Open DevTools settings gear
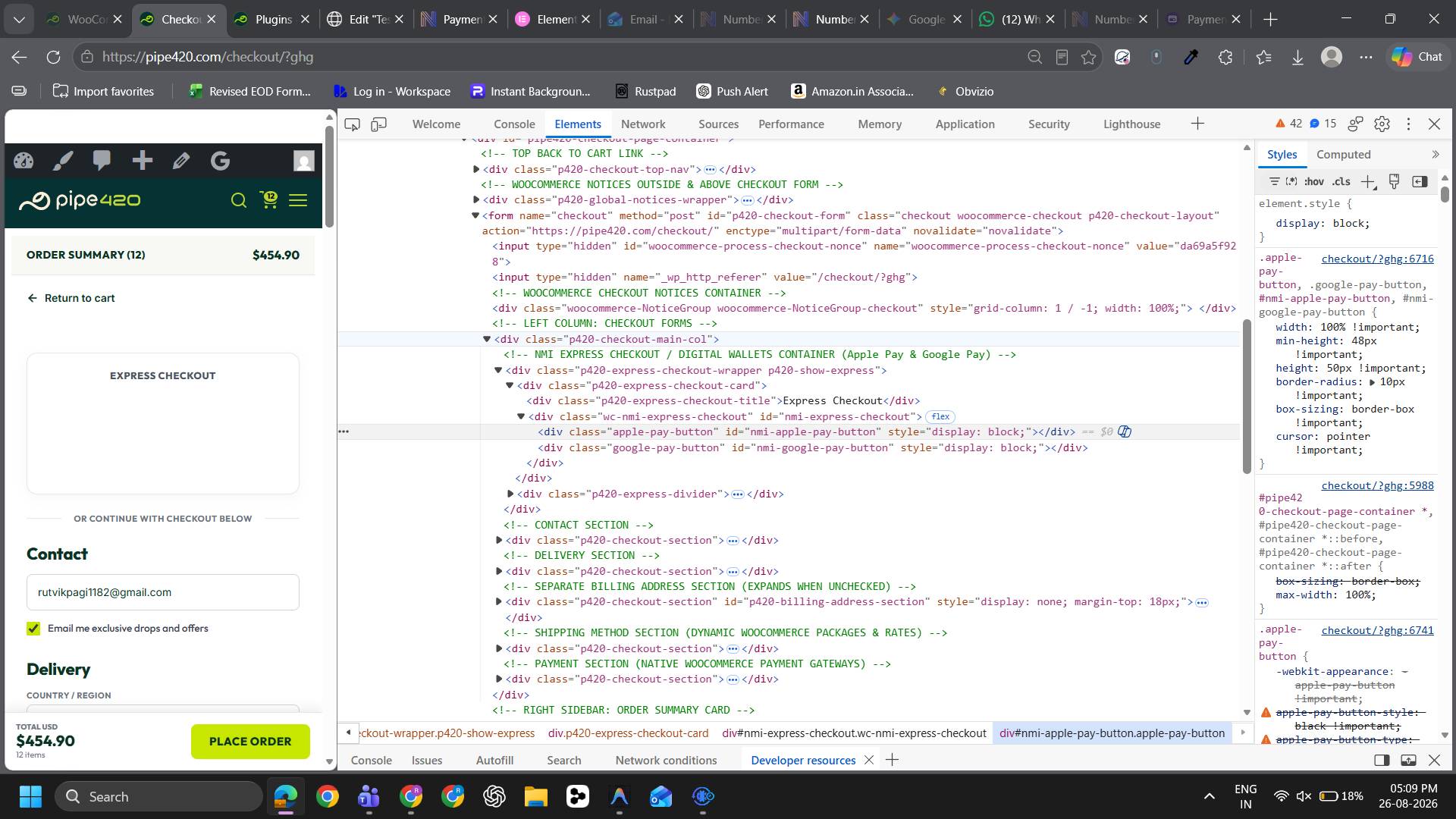Screen dimensions: 1456x819 (1382, 124)
